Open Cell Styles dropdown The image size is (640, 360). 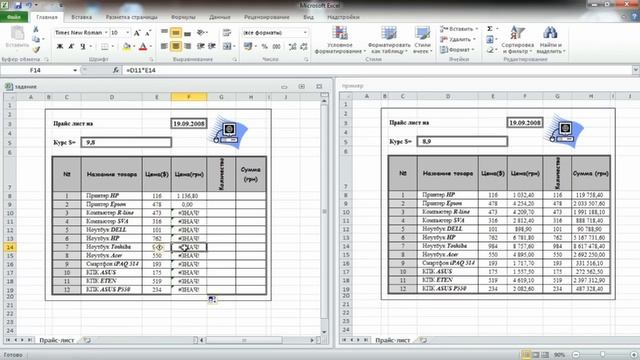pyautogui.click(x=422, y=40)
